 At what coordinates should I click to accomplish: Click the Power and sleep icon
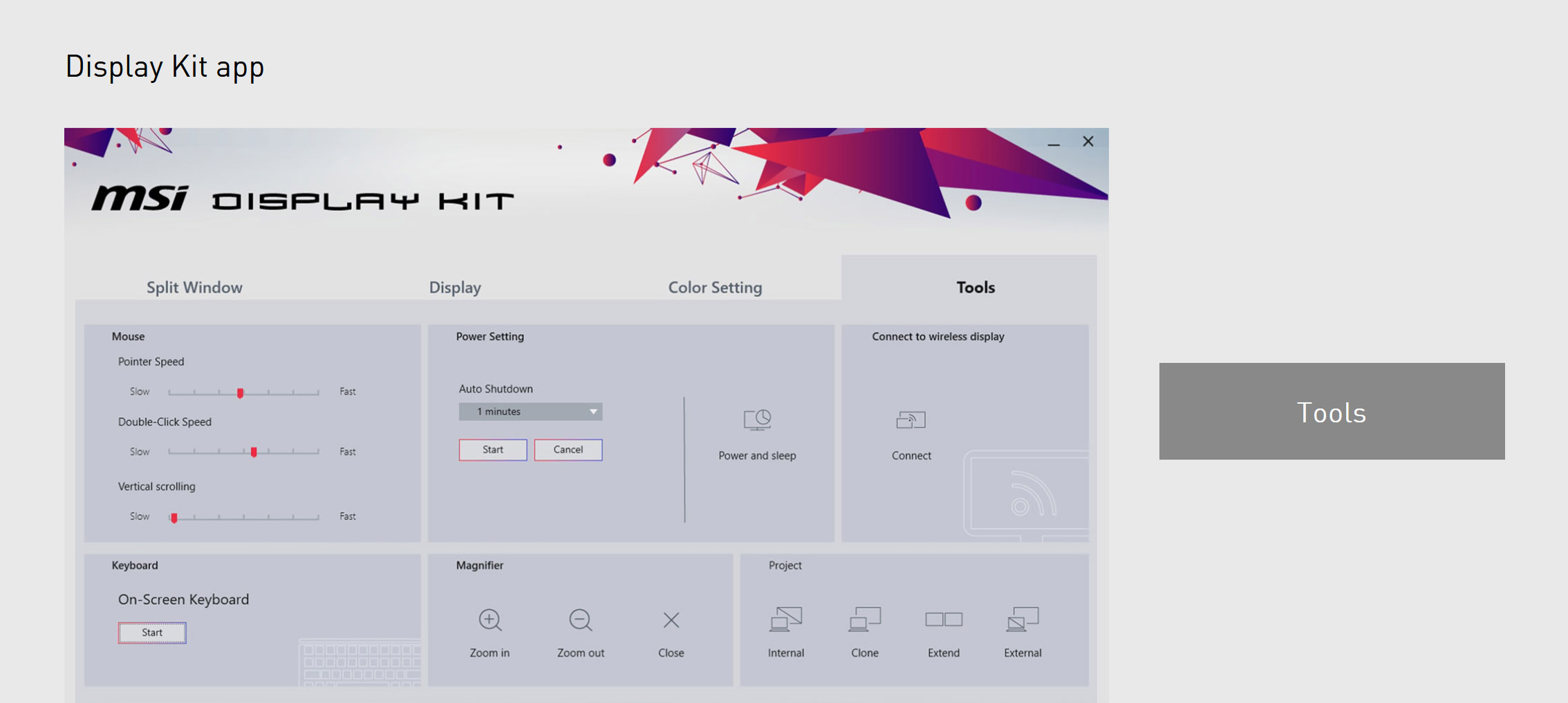[x=757, y=420]
